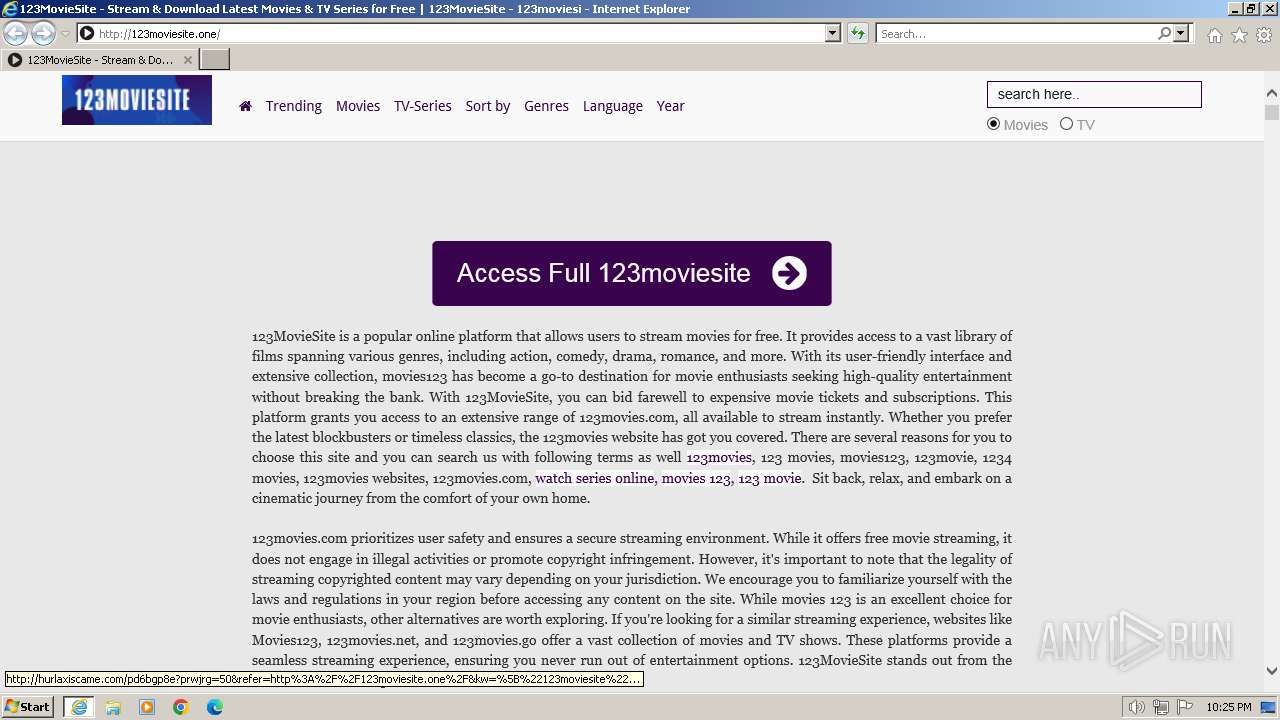Click the volume speaker tray icon
1280x720 pixels.
coord(1137,707)
